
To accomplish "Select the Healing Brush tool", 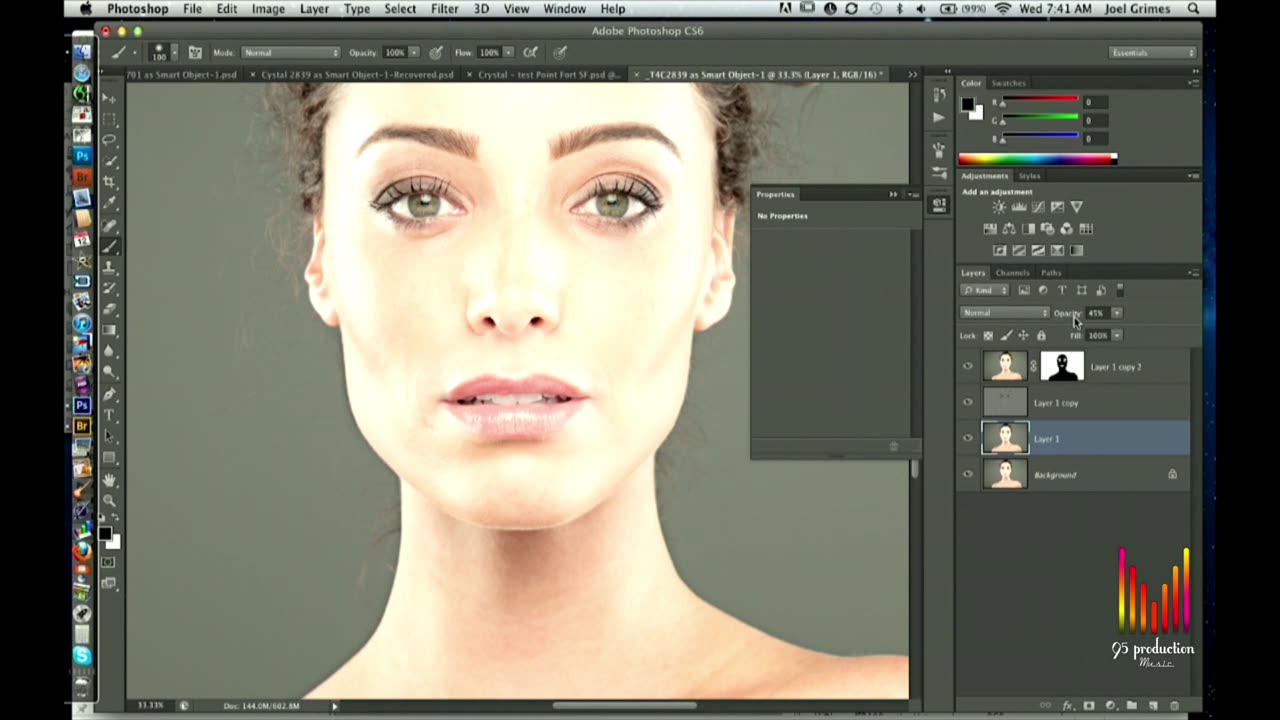I will pos(110,224).
